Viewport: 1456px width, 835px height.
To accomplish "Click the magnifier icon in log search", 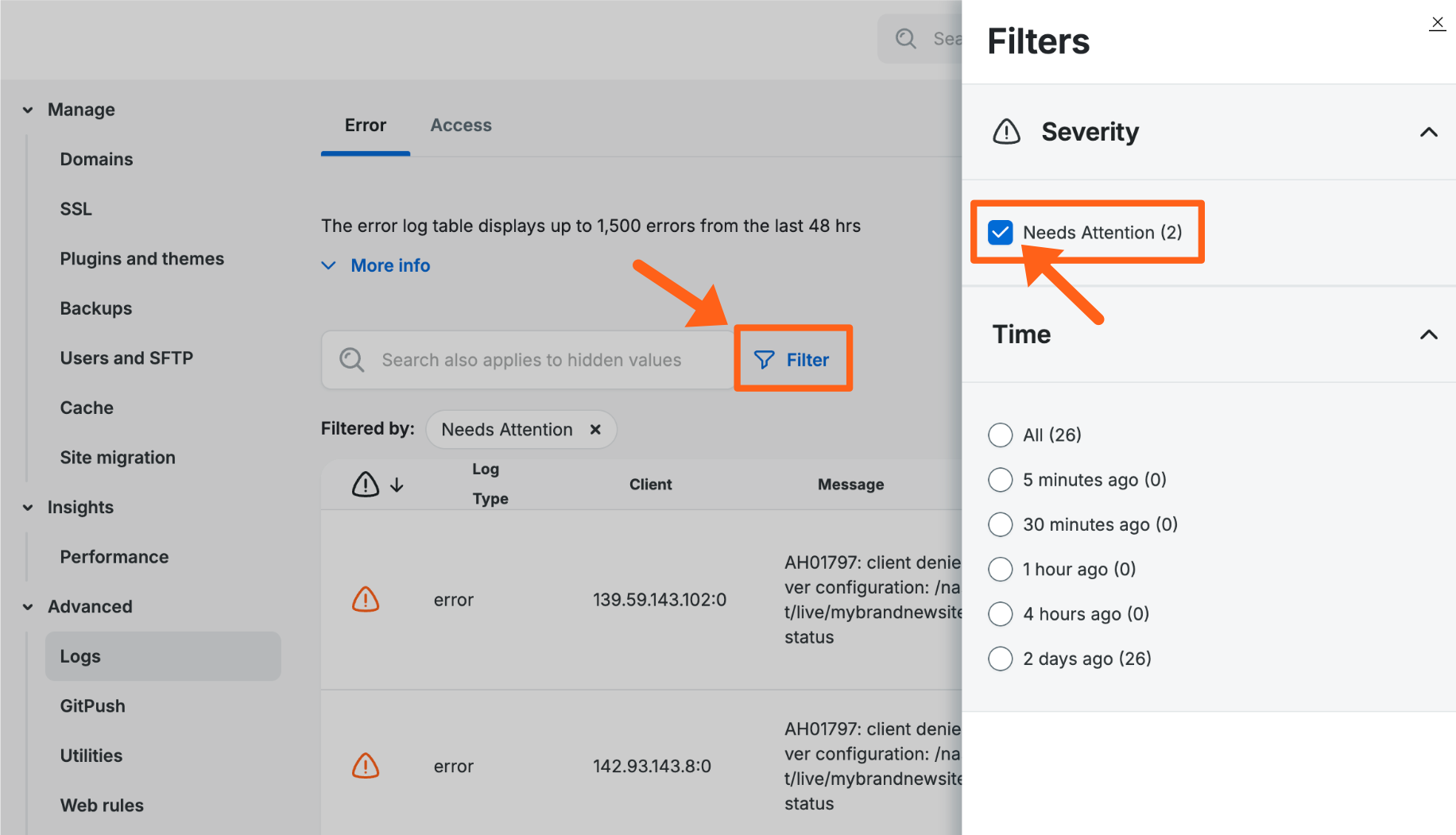I will (352, 360).
